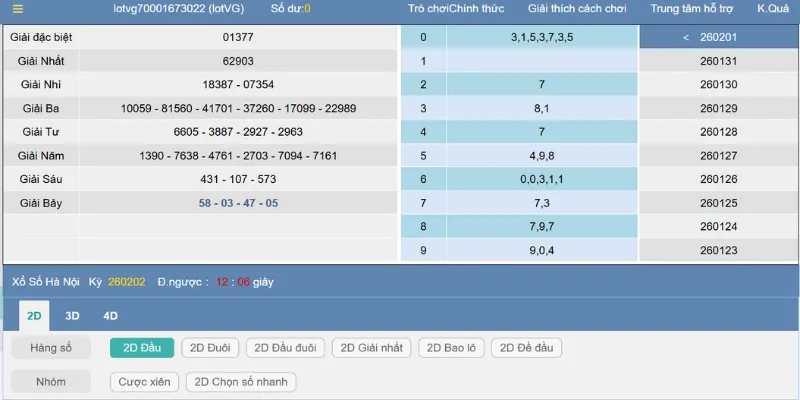Open the K.Quả results link

click(x=771, y=9)
